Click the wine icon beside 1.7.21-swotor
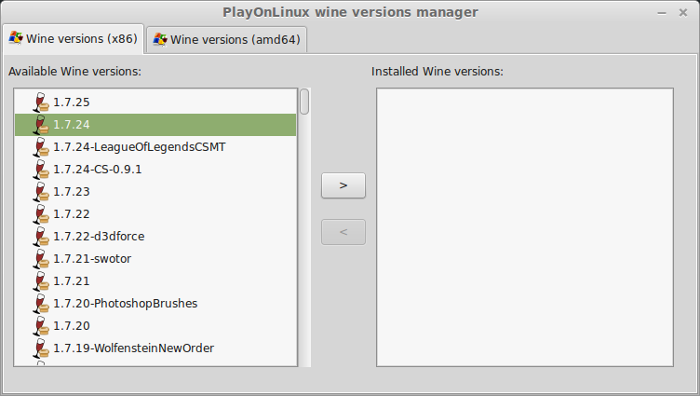The width and height of the screenshot is (700, 396). (x=41, y=258)
